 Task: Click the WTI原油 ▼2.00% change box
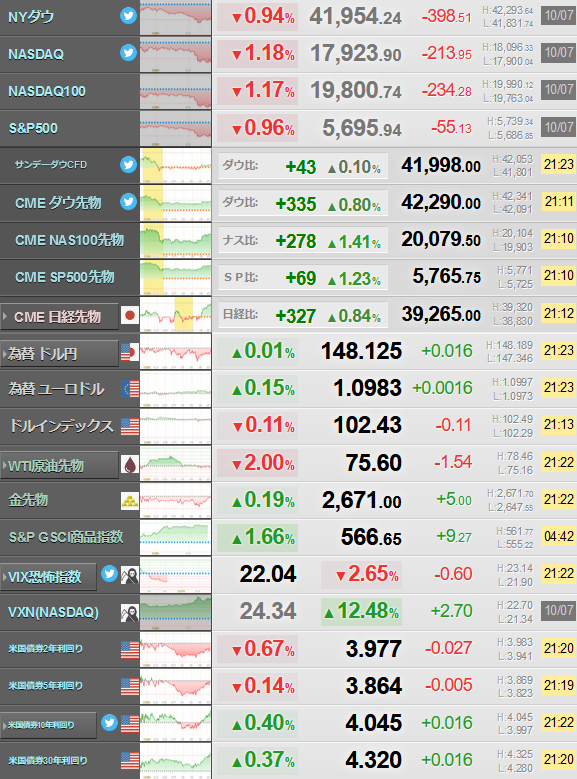(257, 463)
